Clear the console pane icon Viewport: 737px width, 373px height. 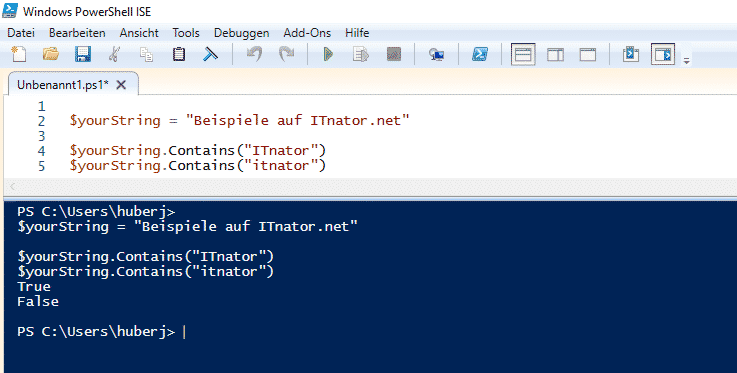pyautogui.click(x=210, y=54)
